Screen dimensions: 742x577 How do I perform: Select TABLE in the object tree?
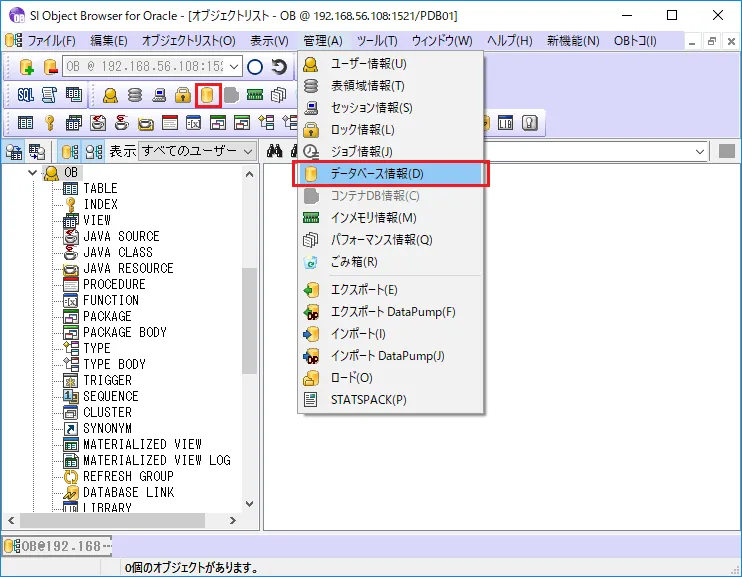(100, 188)
